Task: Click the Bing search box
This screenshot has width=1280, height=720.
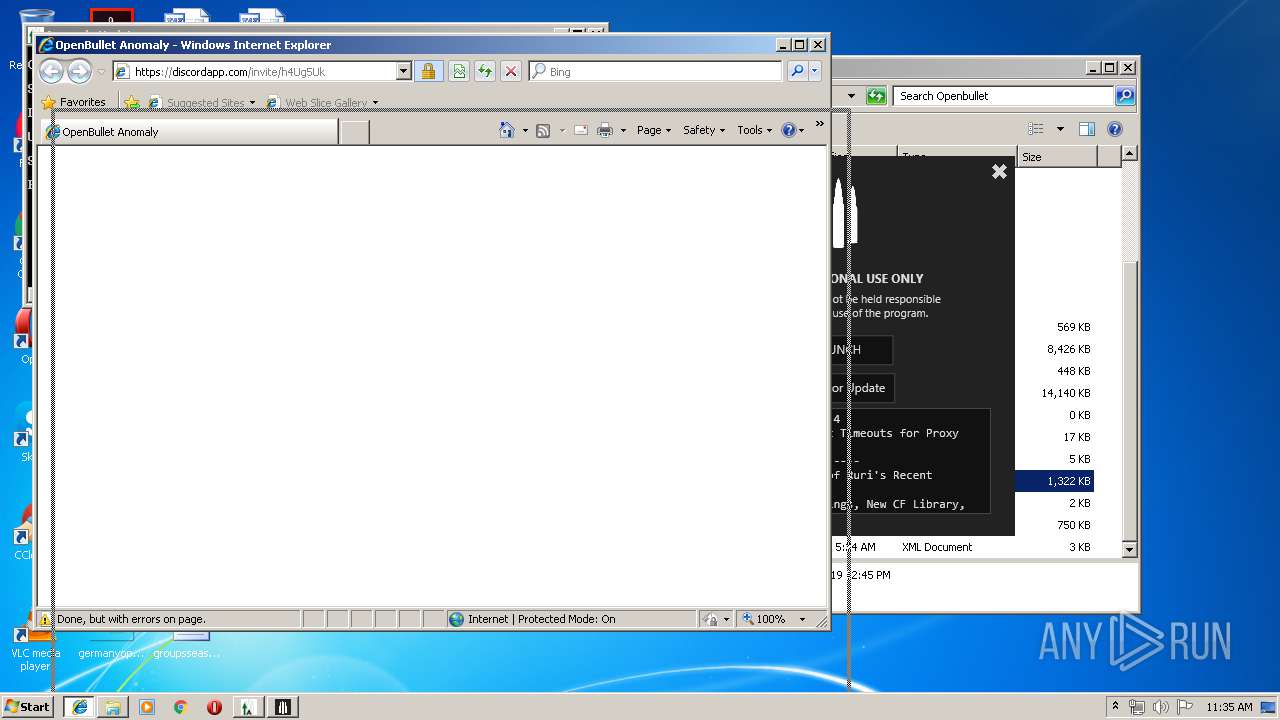Action: pyautogui.click(x=656, y=71)
